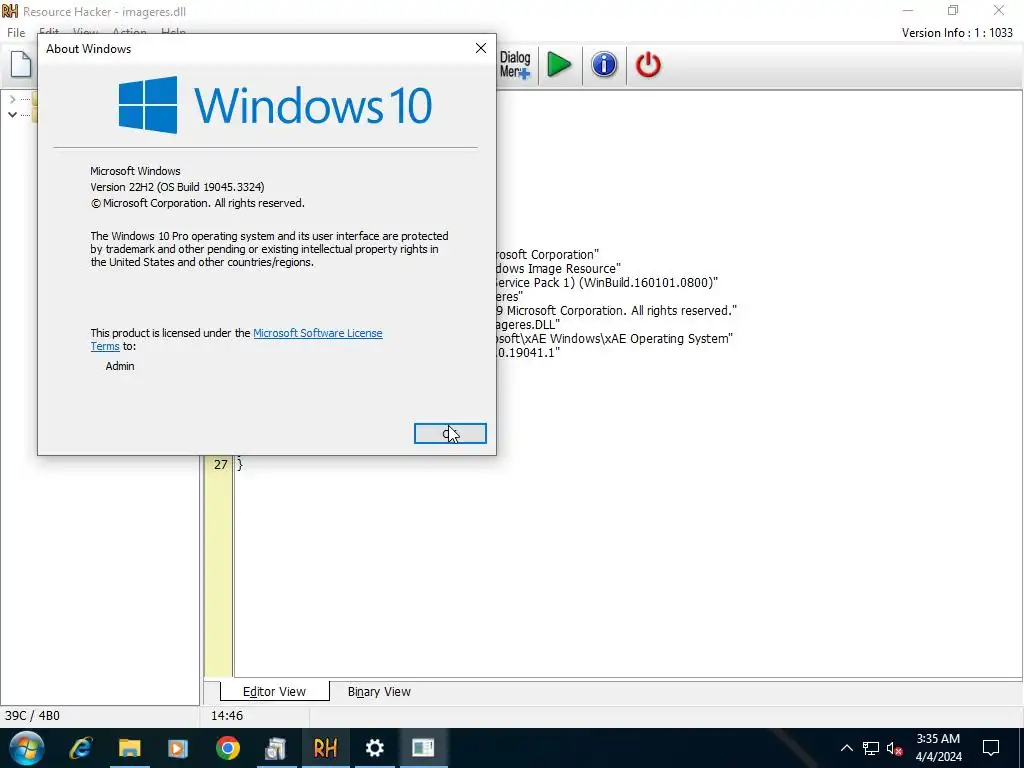Image resolution: width=1024 pixels, height=768 pixels.
Task: Click the status bar position 14:46
Action: [227, 716]
